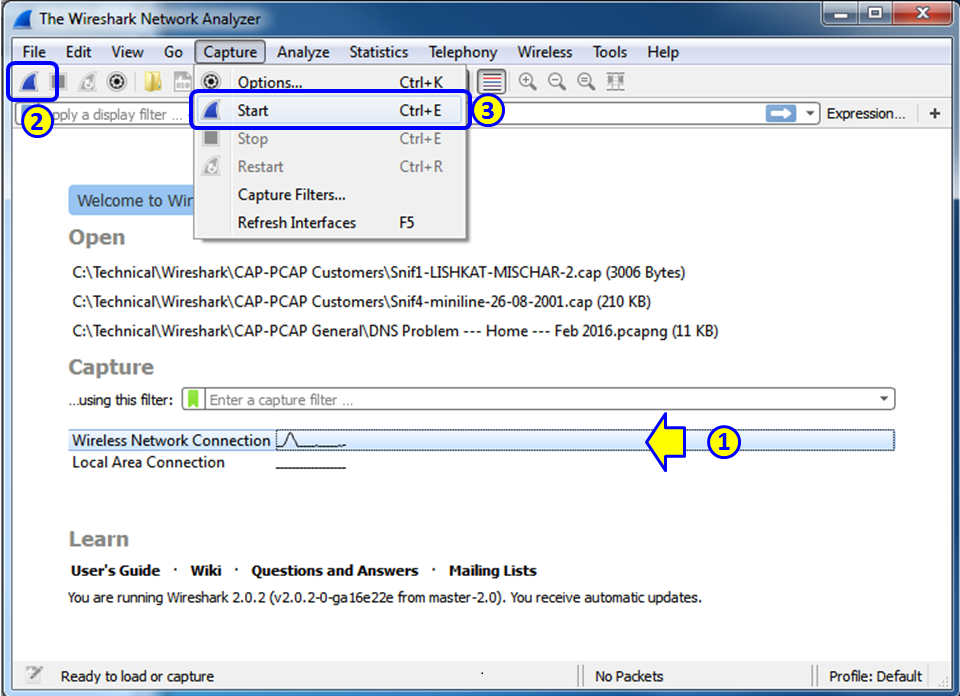Viewport: 960px width, 696px height.
Task: Click the green capture filter bookmark icon
Action: pyautogui.click(x=193, y=399)
